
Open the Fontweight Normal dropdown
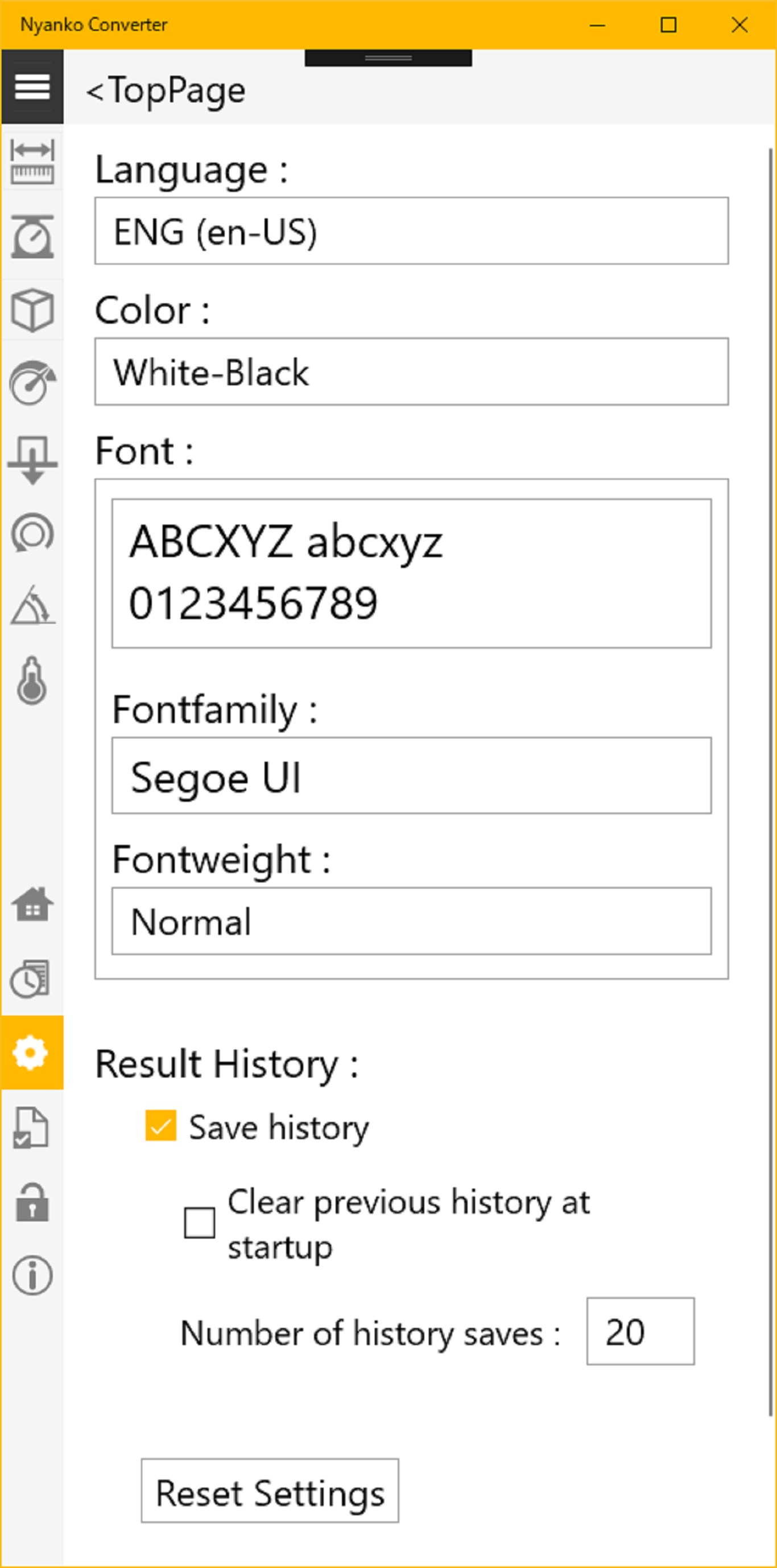[x=411, y=922]
